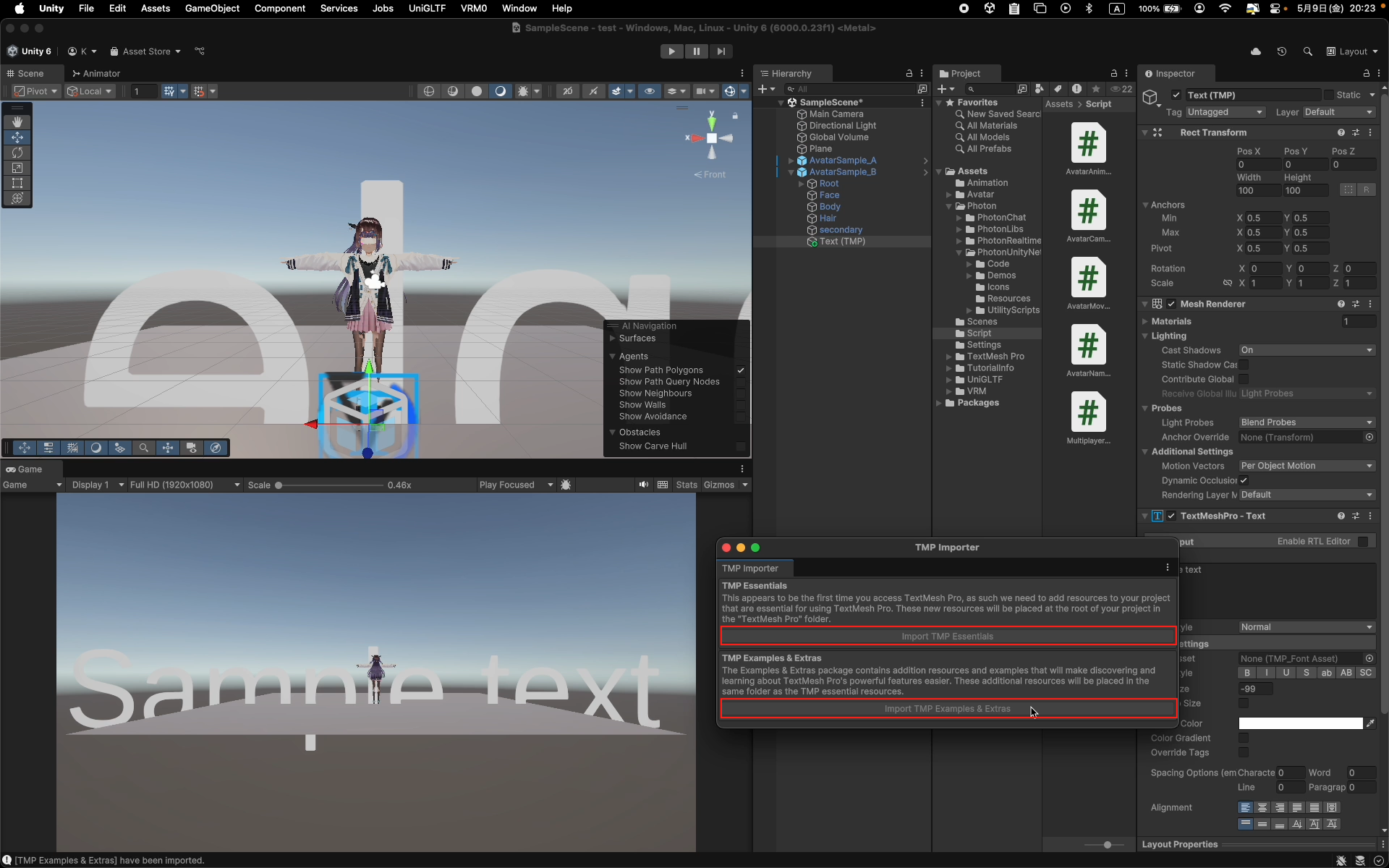Toggle the Bold font style button
Viewport: 1389px width, 868px height.
[x=1247, y=673]
